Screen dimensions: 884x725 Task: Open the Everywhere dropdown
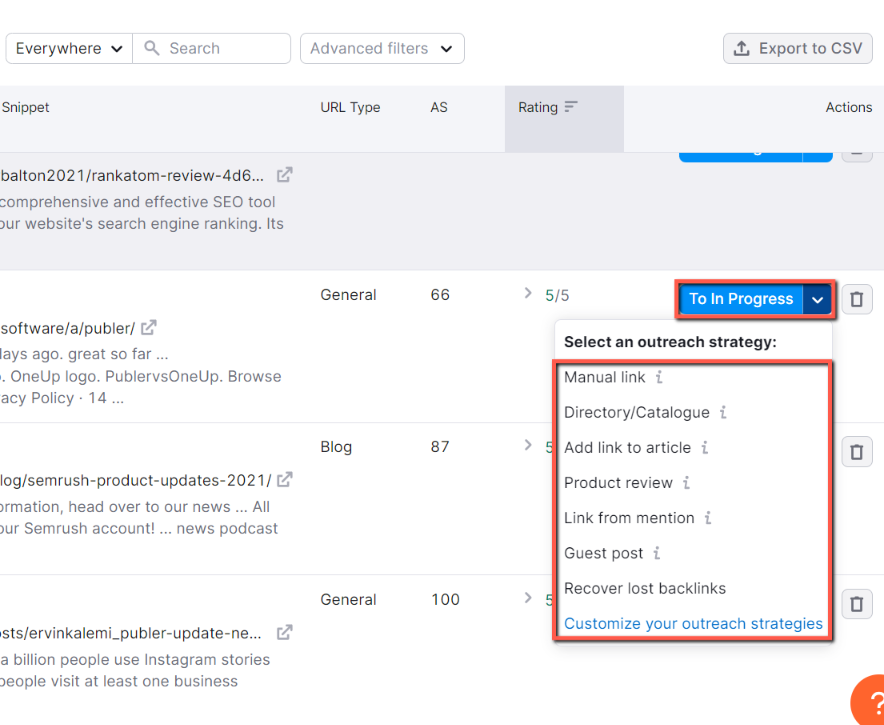pos(68,48)
